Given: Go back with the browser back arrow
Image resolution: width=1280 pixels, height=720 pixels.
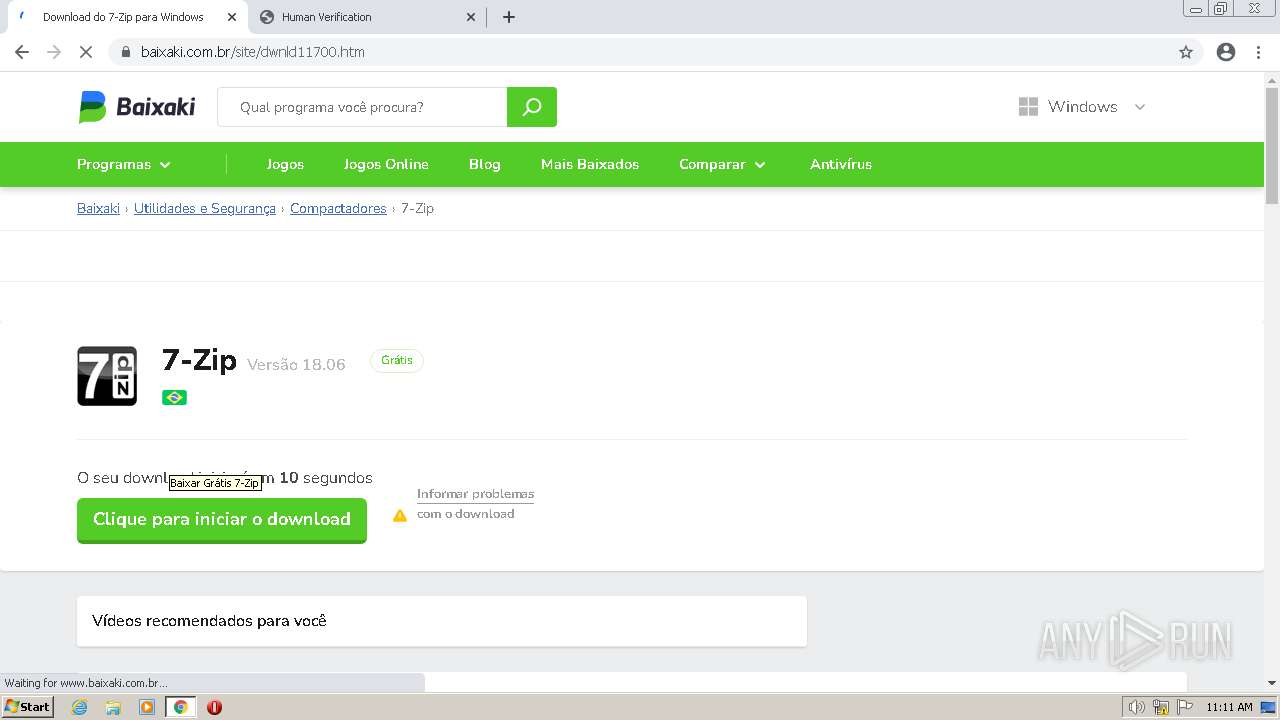Looking at the screenshot, I should [x=22, y=52].
